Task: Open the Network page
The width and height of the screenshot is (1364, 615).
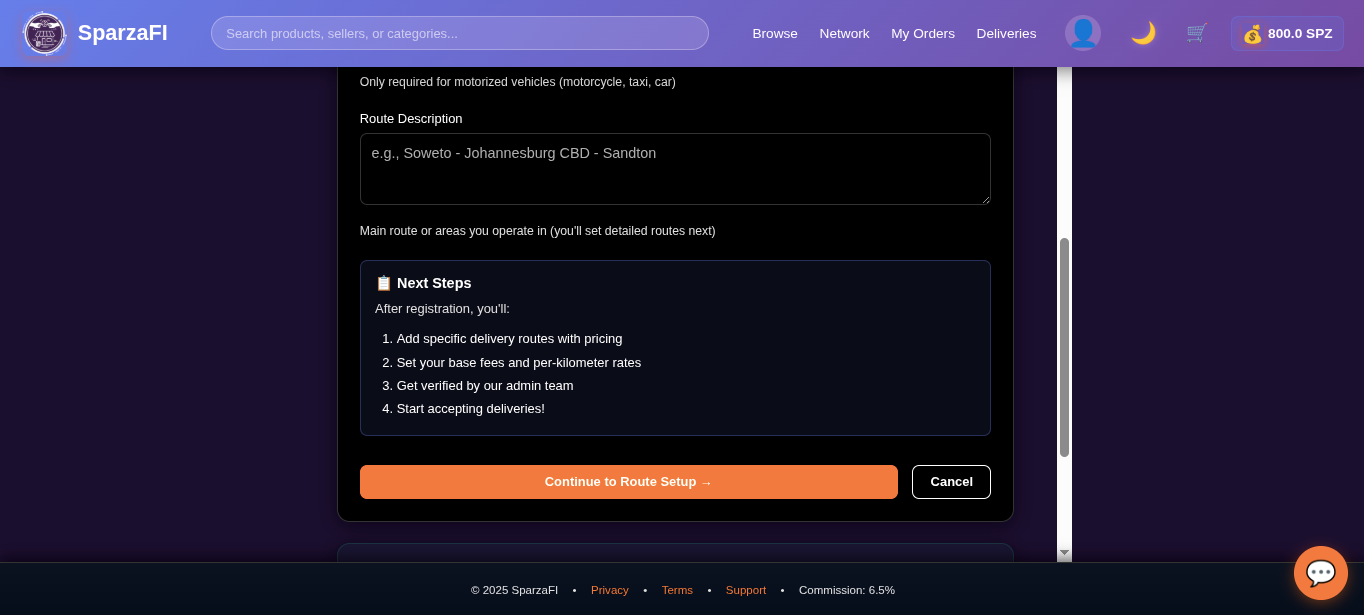Action: click(x=843, y=33)
